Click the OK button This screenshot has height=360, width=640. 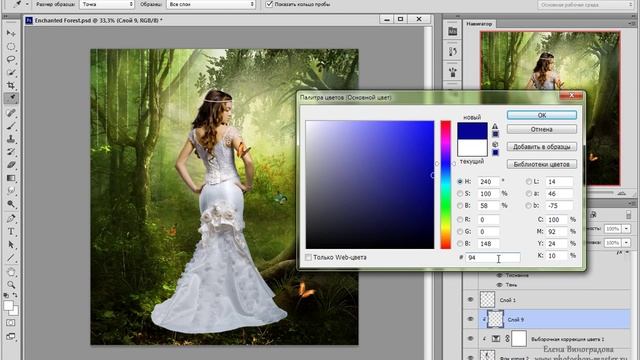click(x=542, y=115)
